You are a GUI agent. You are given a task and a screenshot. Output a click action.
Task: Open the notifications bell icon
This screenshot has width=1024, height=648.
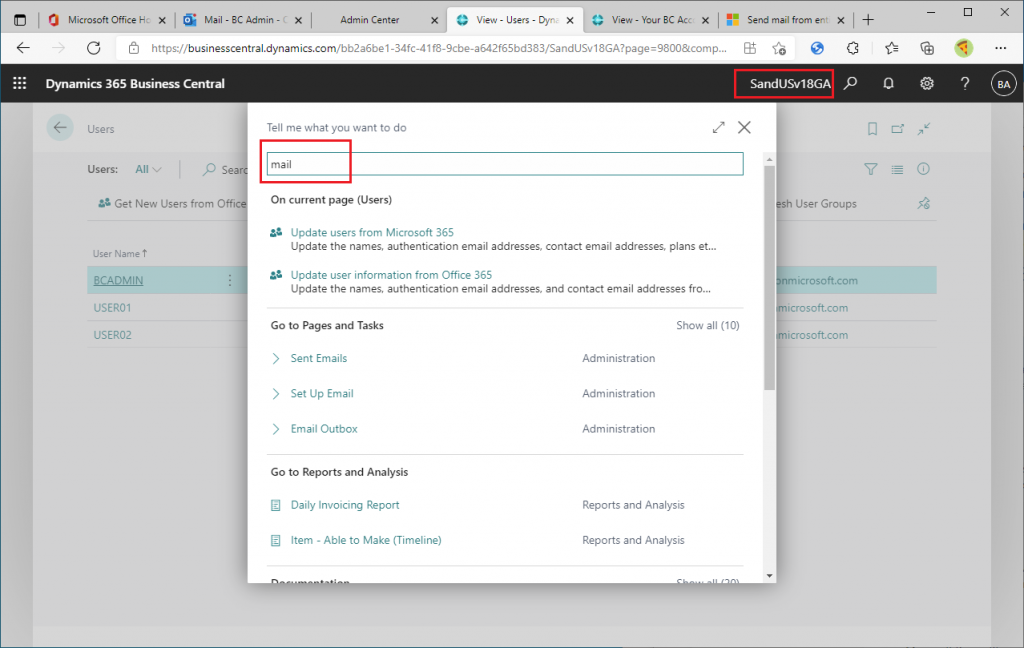click(888, 84)
